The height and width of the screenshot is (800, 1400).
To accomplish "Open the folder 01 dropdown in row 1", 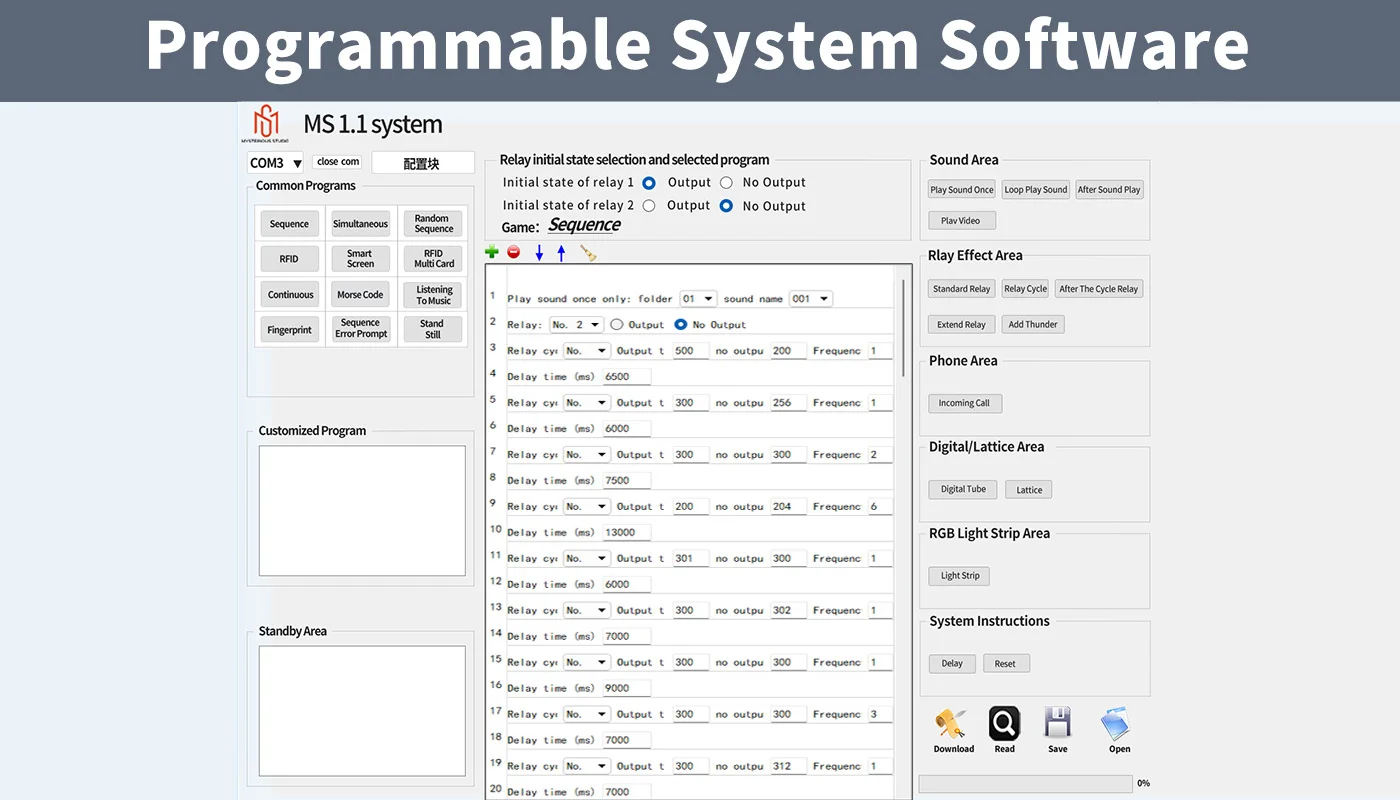I will (698, 299).
